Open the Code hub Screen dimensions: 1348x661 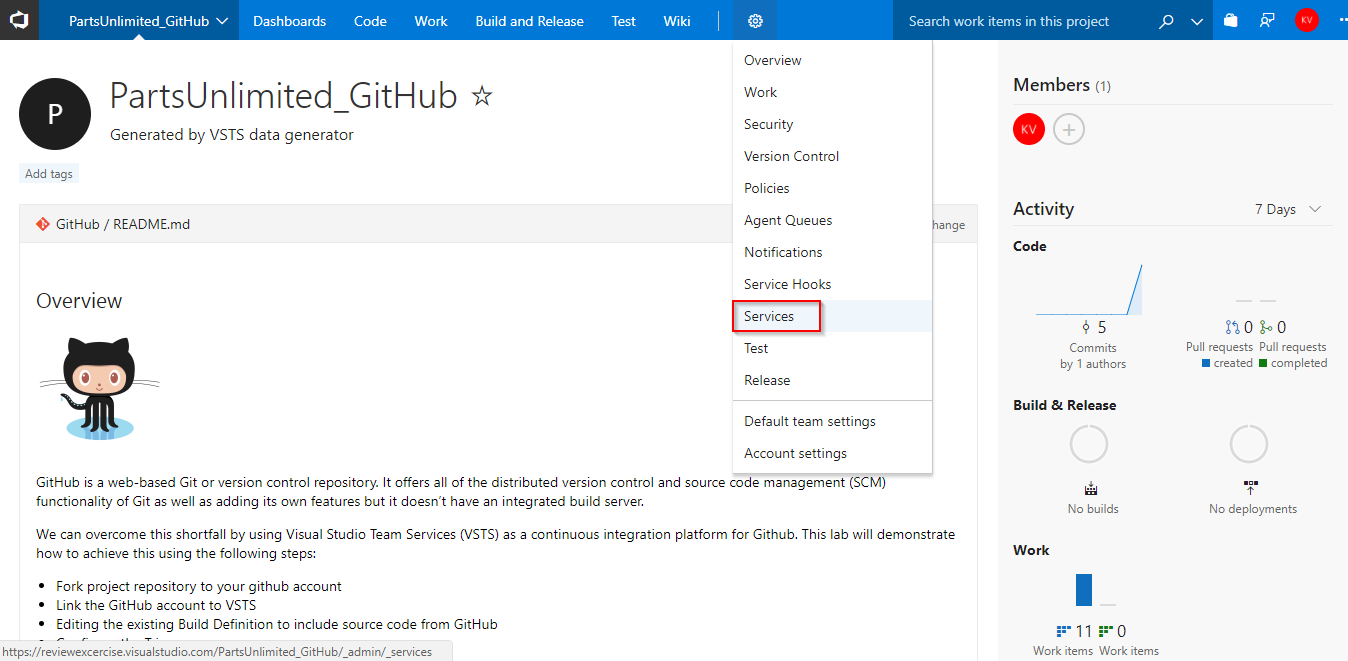tap(370, 21)
